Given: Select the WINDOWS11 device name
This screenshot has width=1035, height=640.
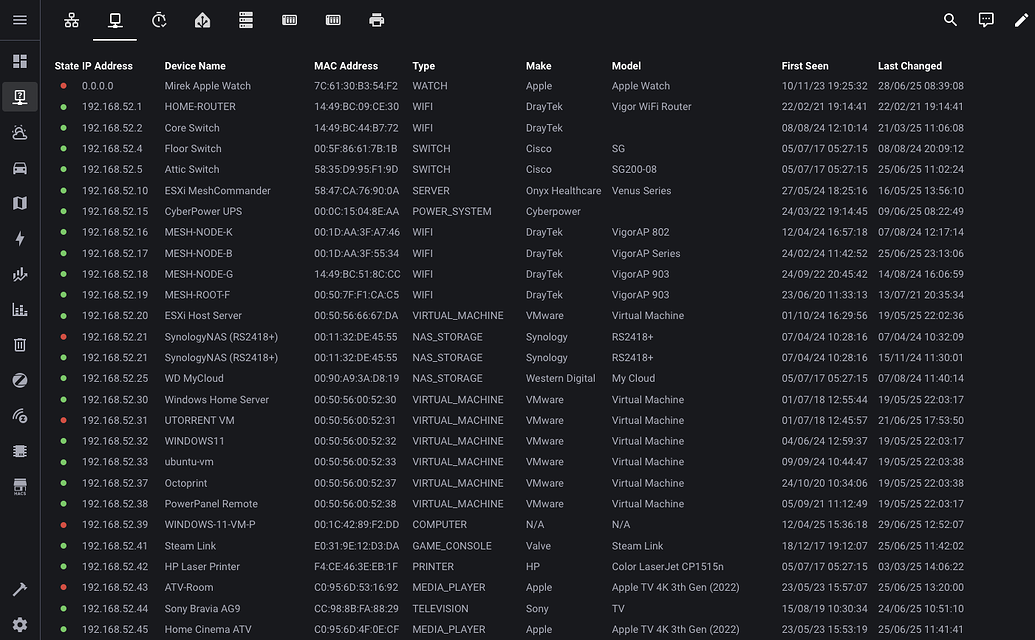Looking at the screenshot, I should pyautogui.click(x=194, y=441).
